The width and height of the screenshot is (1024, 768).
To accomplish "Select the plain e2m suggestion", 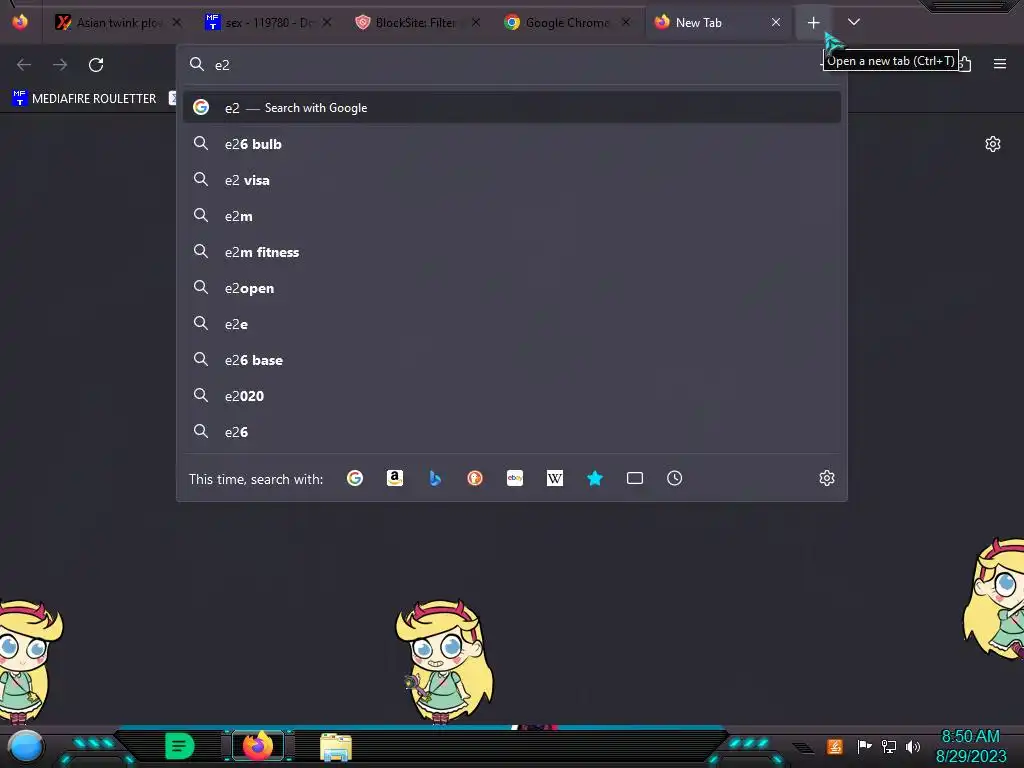I will tap(512, 216).
